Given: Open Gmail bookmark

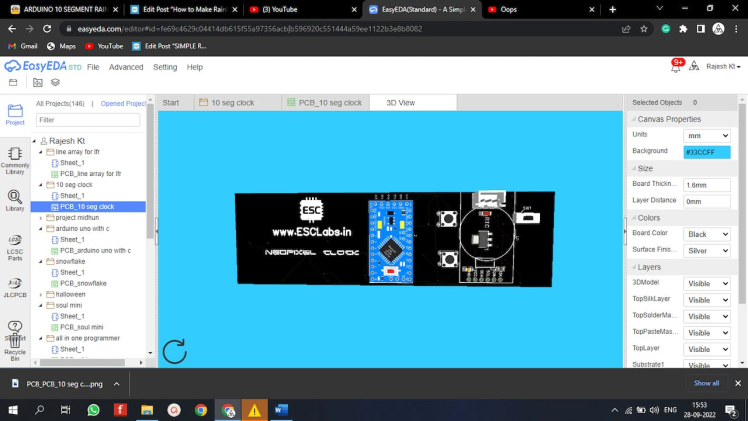Looking at the screenshot, I should point(23,46).
